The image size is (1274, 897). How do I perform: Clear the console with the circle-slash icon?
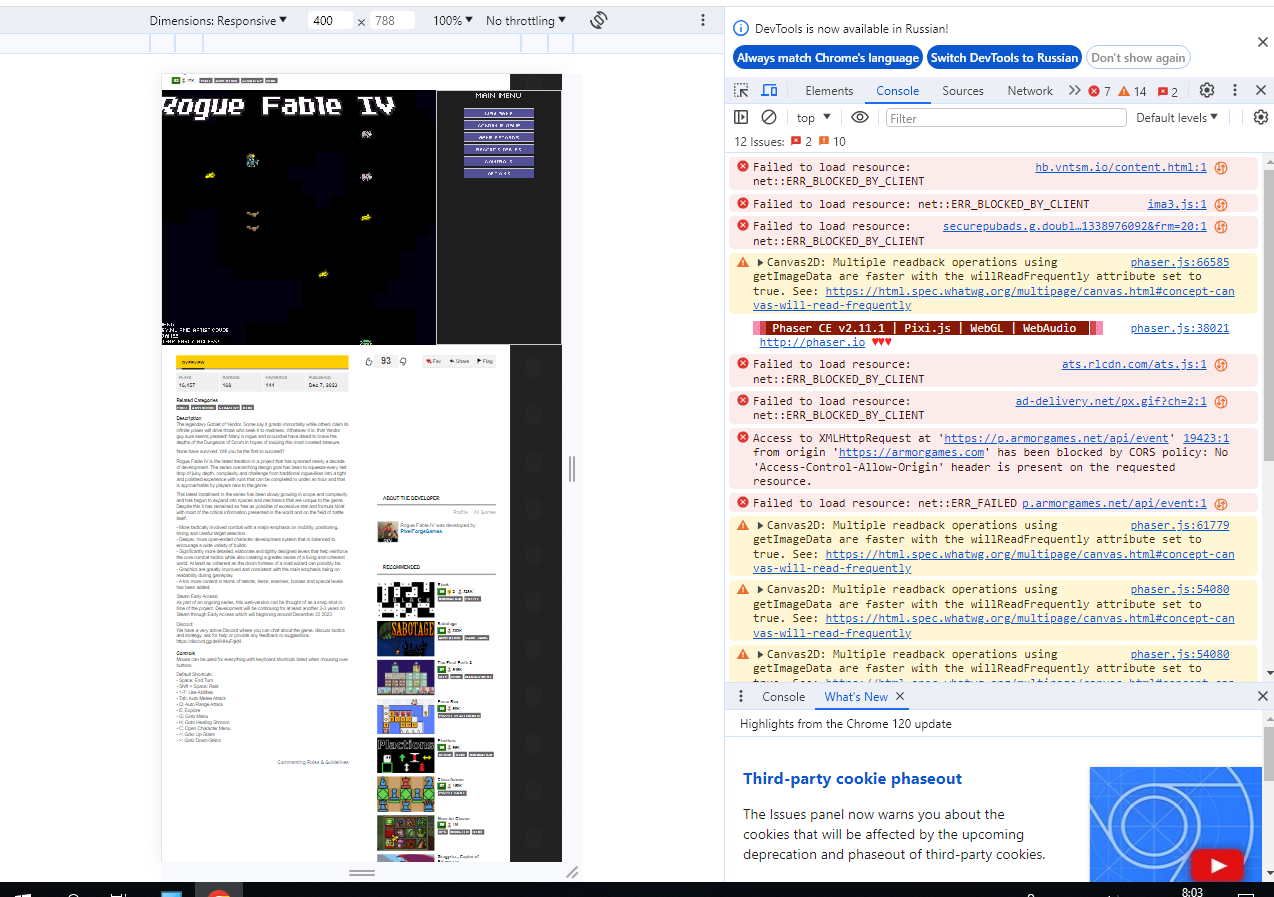[769, 117]
